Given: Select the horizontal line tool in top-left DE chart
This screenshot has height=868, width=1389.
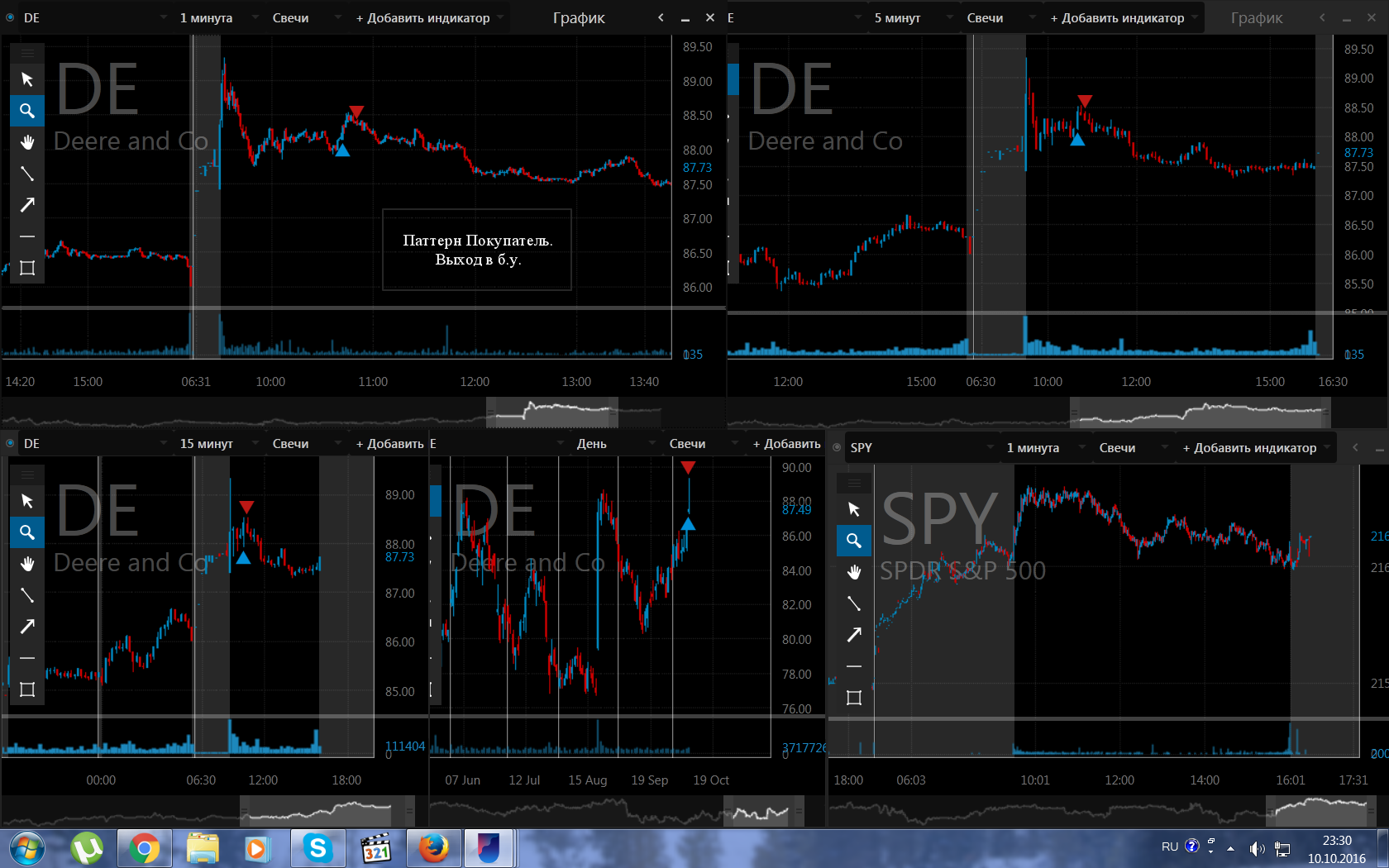Looking at the screenshot, I should click(x=27, y=236).
